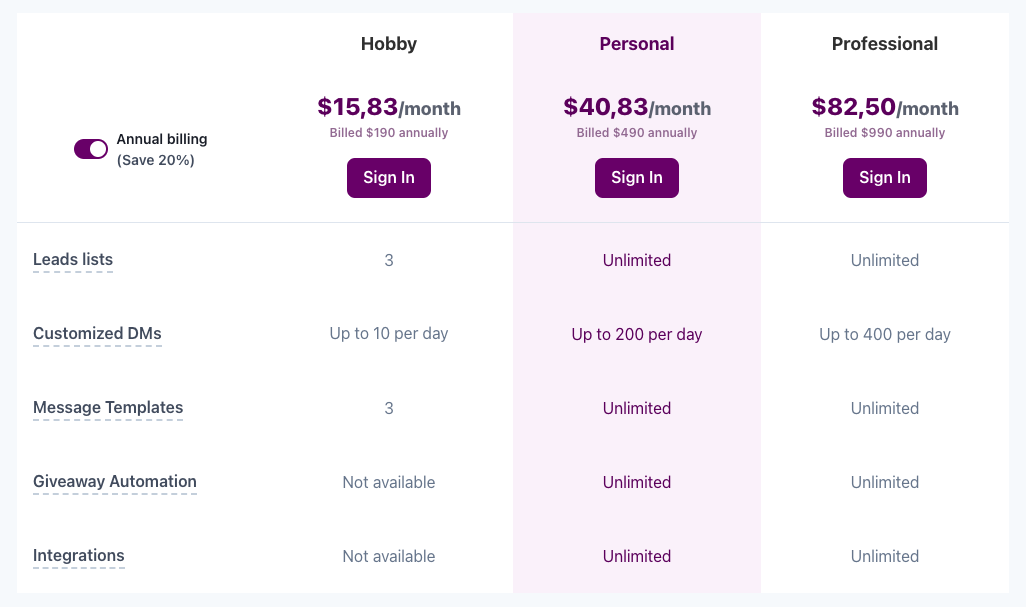Click the 'Annual billing (Save 20%)' label
This screenshot has height=607, width=1026.
coord(162,149)
